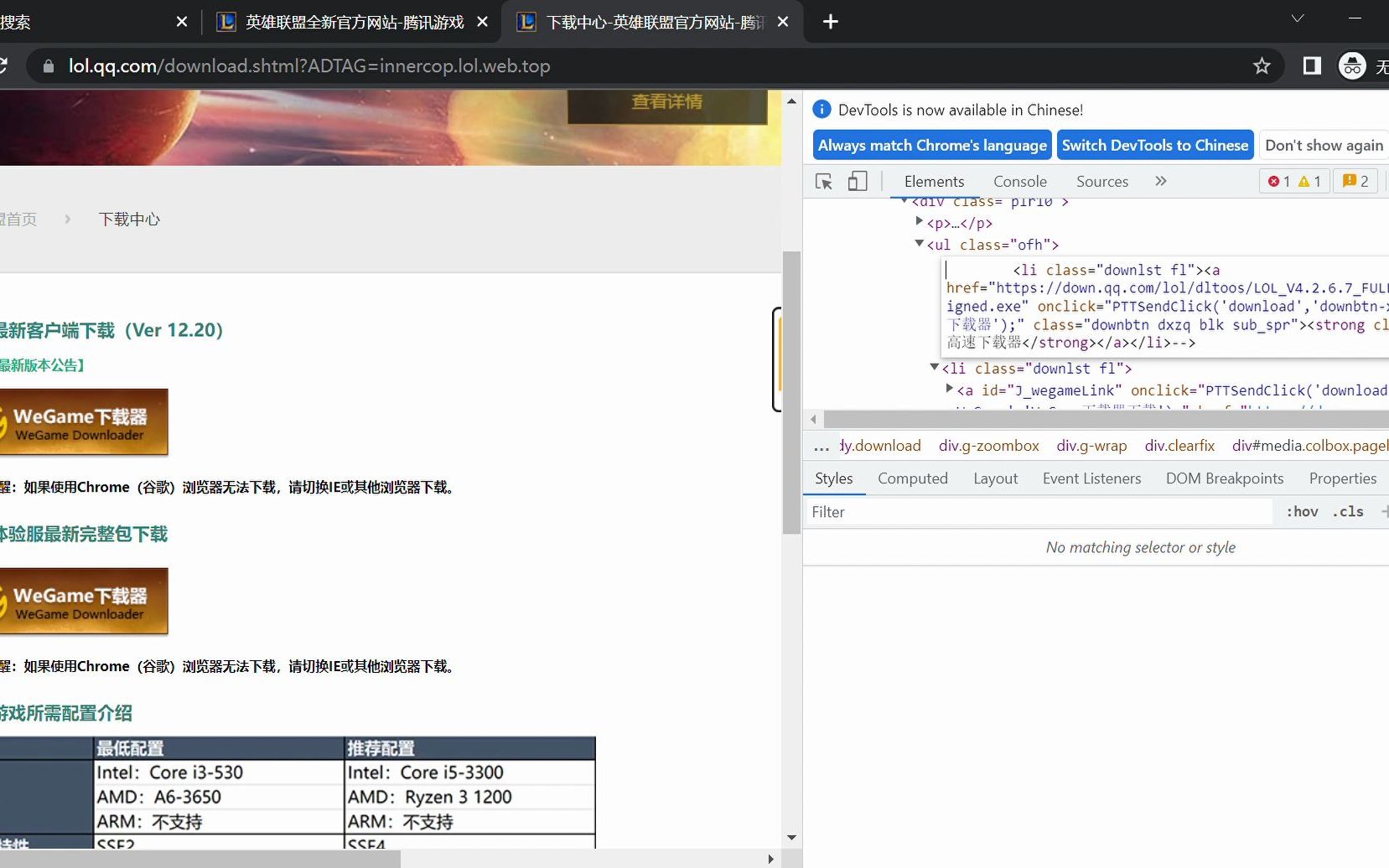Open the Elements panel tab
Viewport: 1389px width, 868px height.
coord(934,181)
